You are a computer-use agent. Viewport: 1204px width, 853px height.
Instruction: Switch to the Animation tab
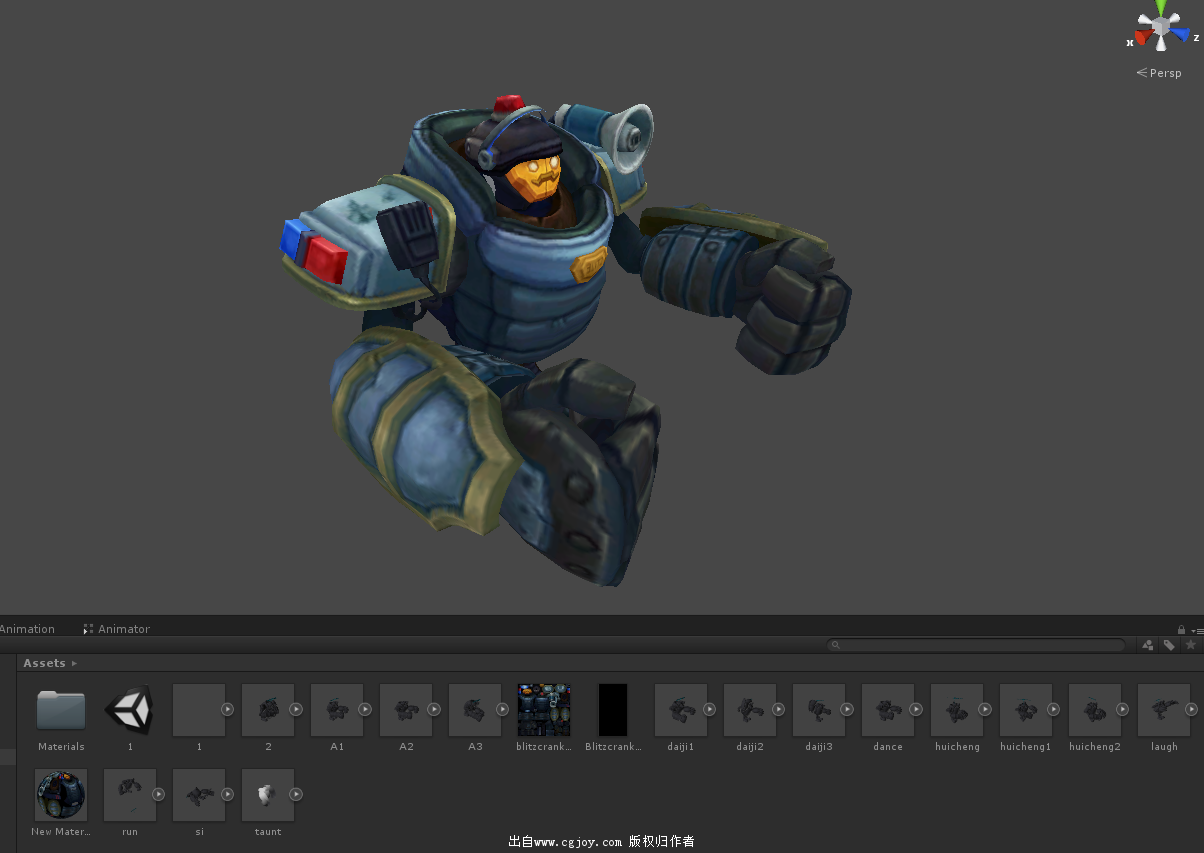[x=27, y=629]
